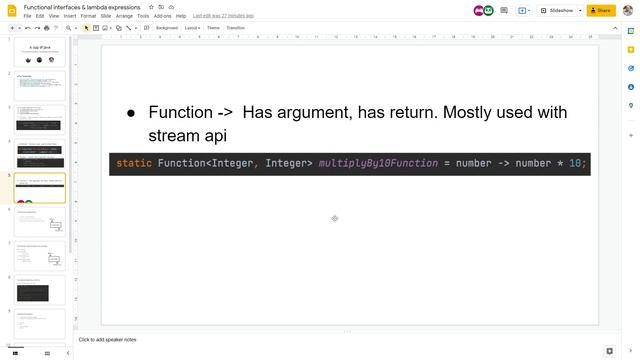View cloud document status icon
The height and width of the screenshot is (360, 640).
[171, 7]
